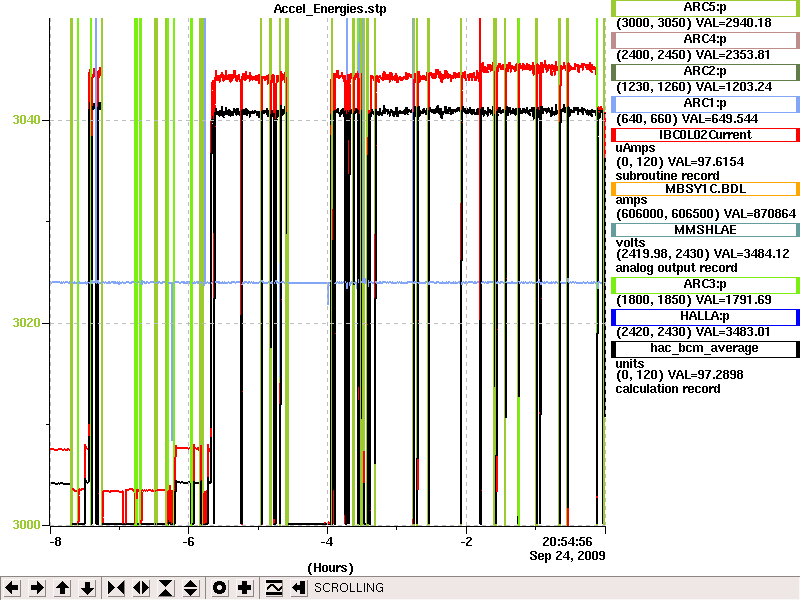The image size is (800, 600).
Task: Click the plus toolbar icon
Action: (245, 588)
